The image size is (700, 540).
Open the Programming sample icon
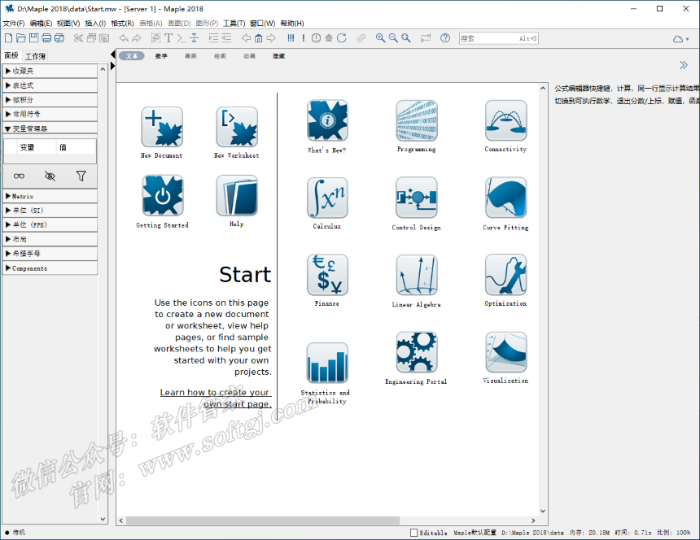pos(417,120)
